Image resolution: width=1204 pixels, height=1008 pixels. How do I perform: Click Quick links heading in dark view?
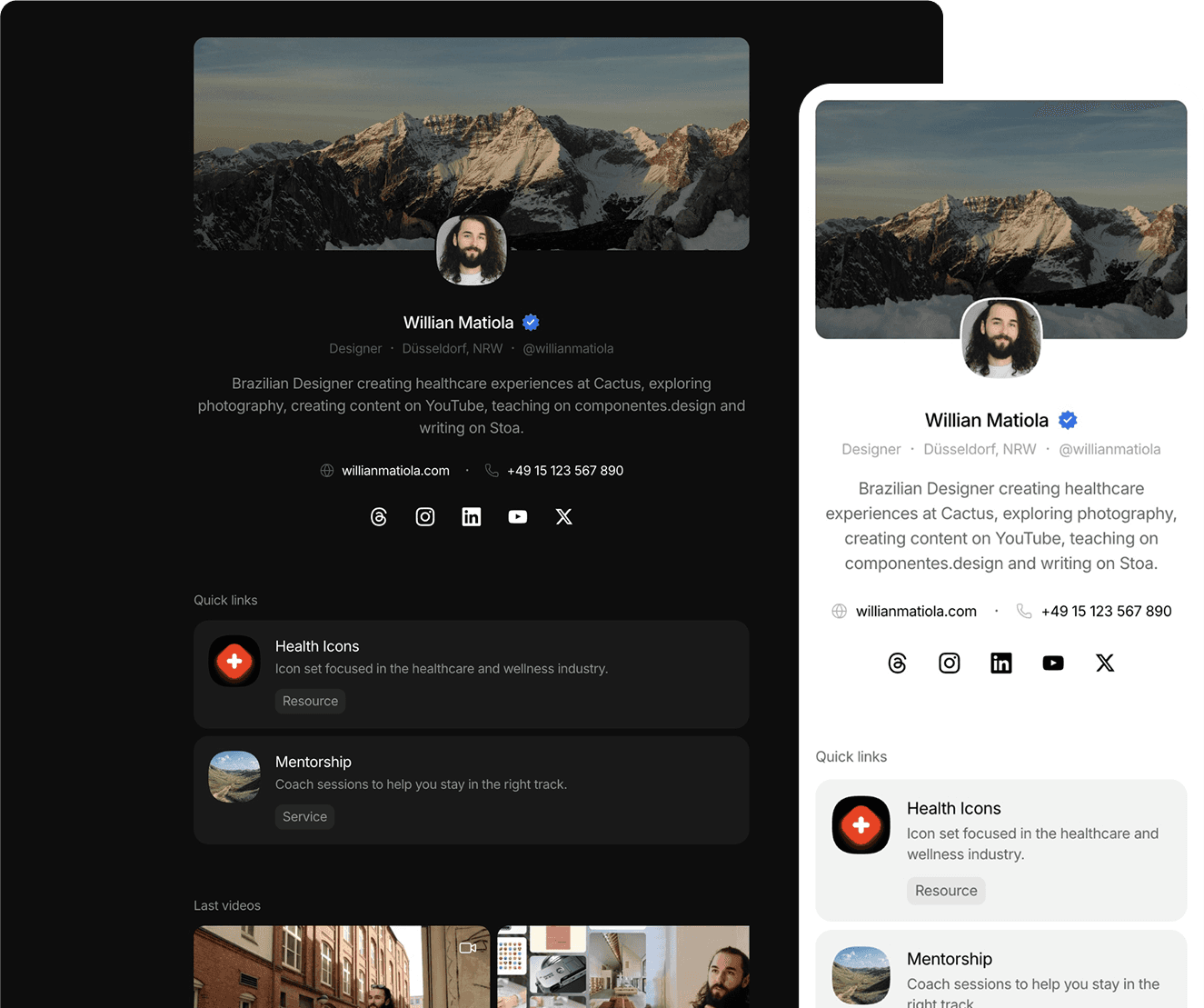225,600
